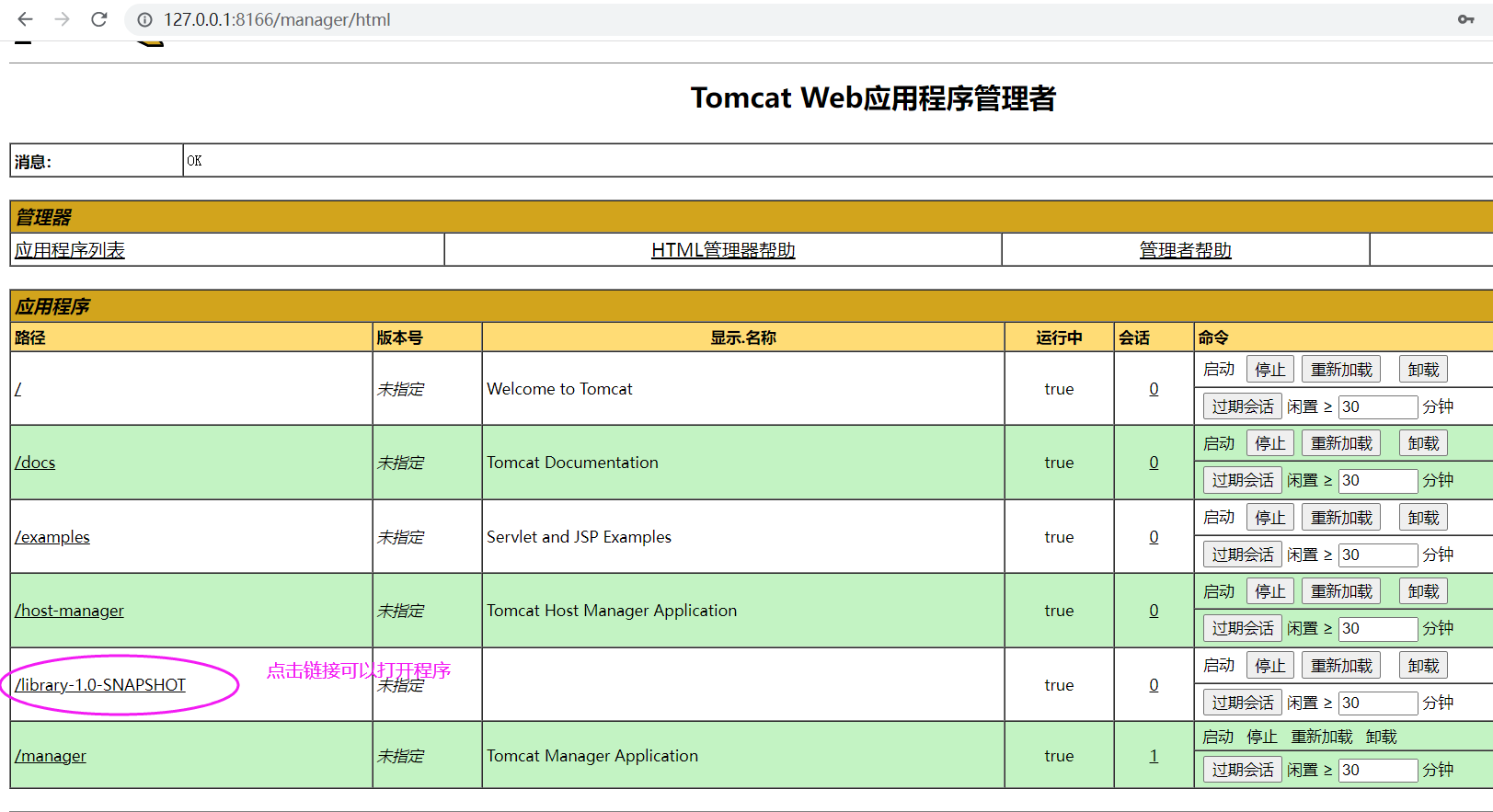Open session count 0 for root application
1493x812 pixels.
pos(1154,389)
